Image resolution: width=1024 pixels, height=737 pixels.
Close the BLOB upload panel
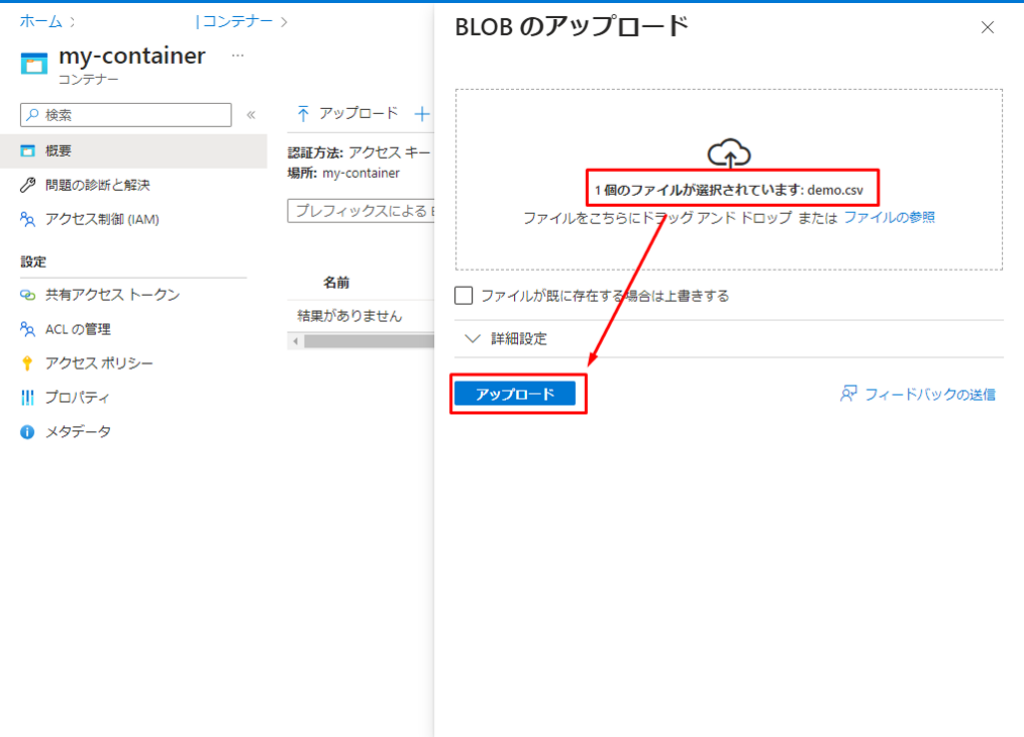pyautogui.click(x=987, y=27)
